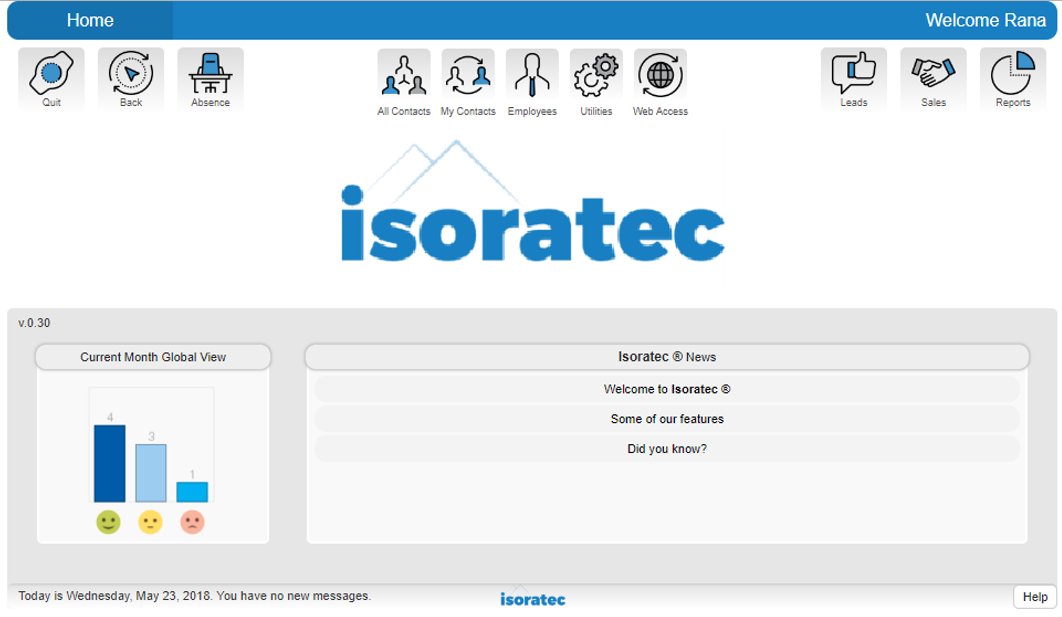Click the light blue bar labeled 3
Screen dimensions: 1062x617
151,473
